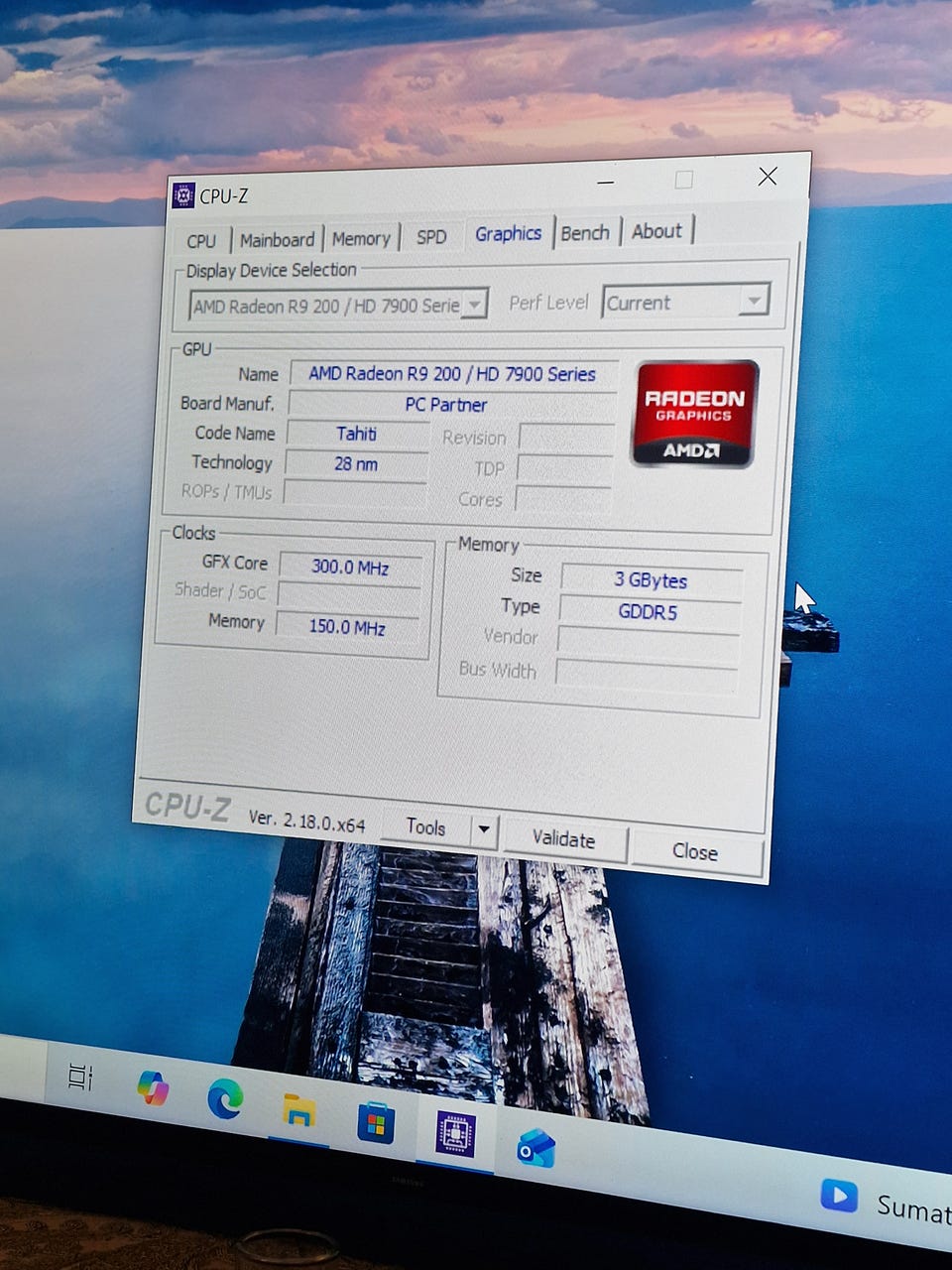
Task: Expand the Tools dropdown arrow
Action: (484, 829)
